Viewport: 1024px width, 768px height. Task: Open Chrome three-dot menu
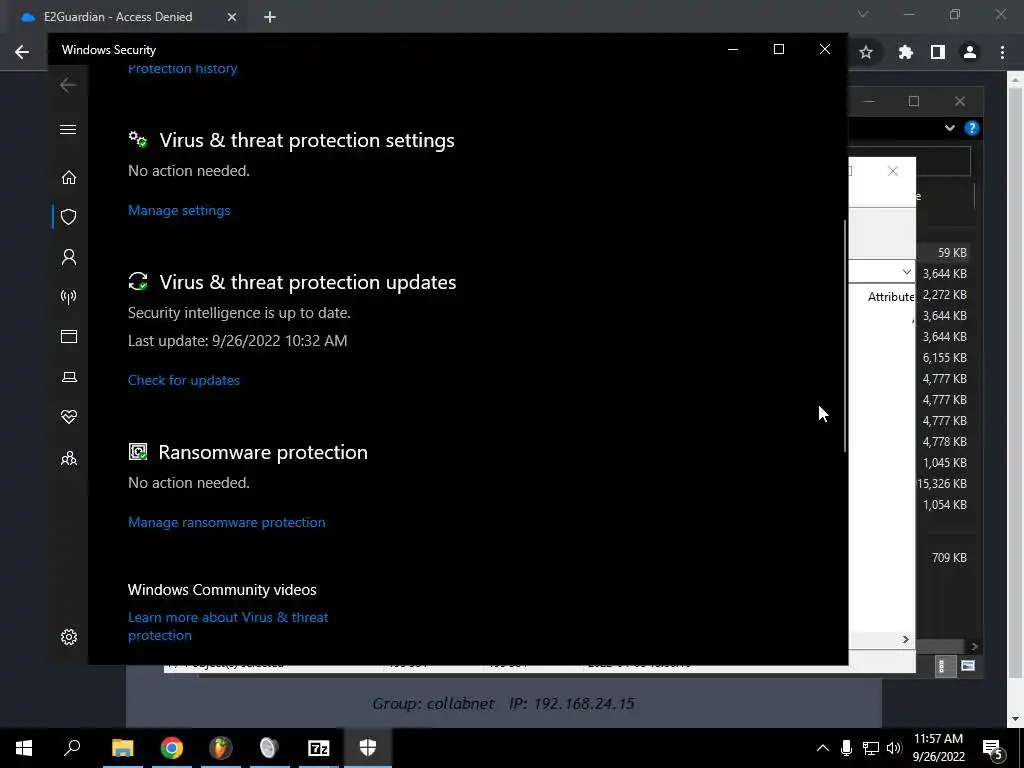tap(1002, 52)
